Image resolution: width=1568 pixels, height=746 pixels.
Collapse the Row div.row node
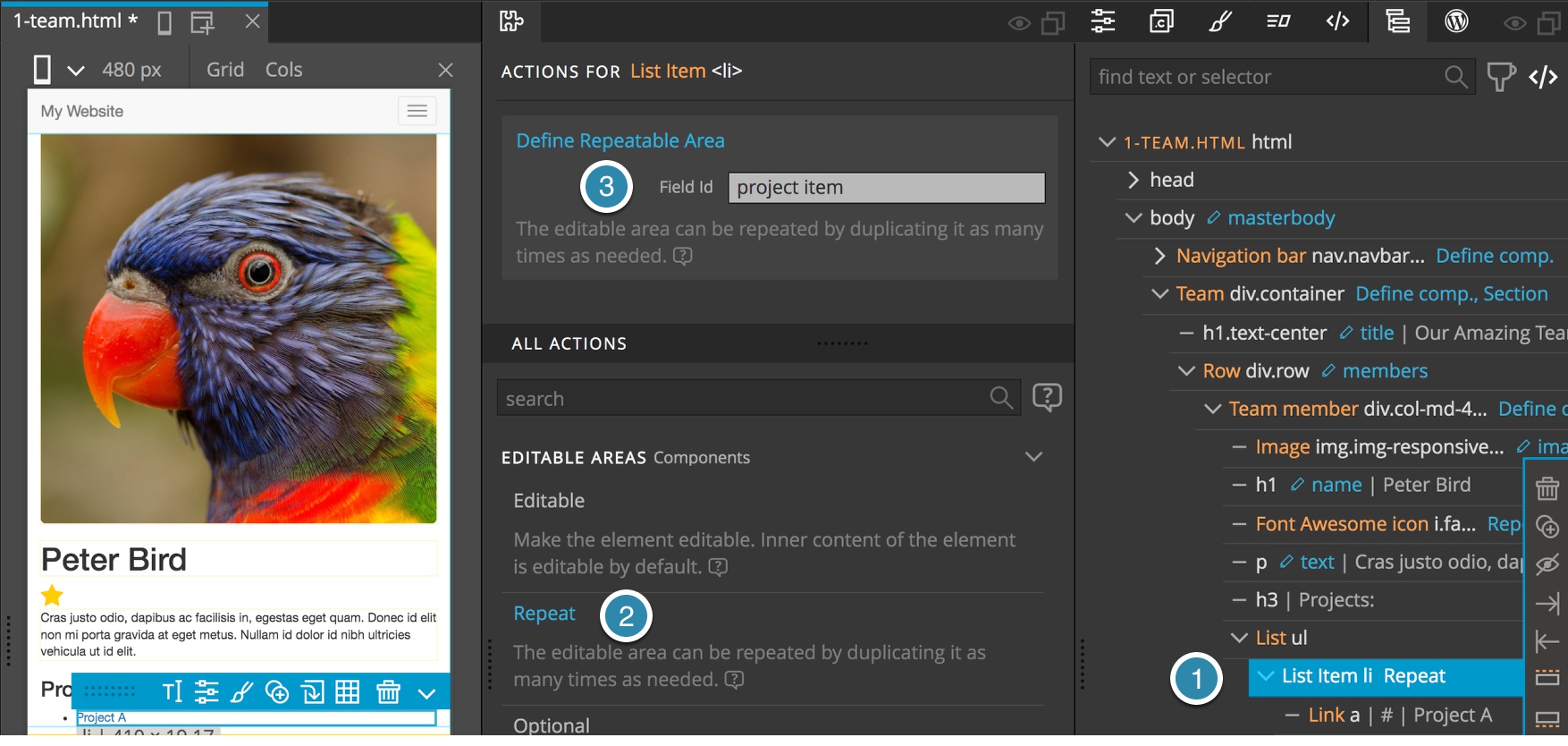(x=1186, y=371)
